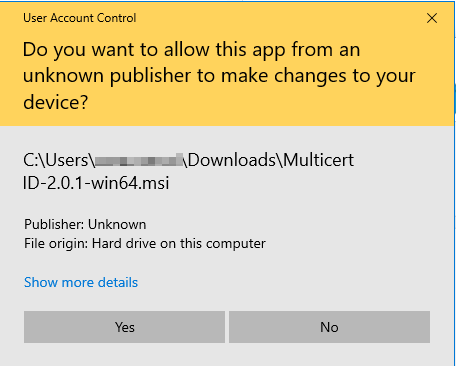Click the unknown publisher question heading

219,75
